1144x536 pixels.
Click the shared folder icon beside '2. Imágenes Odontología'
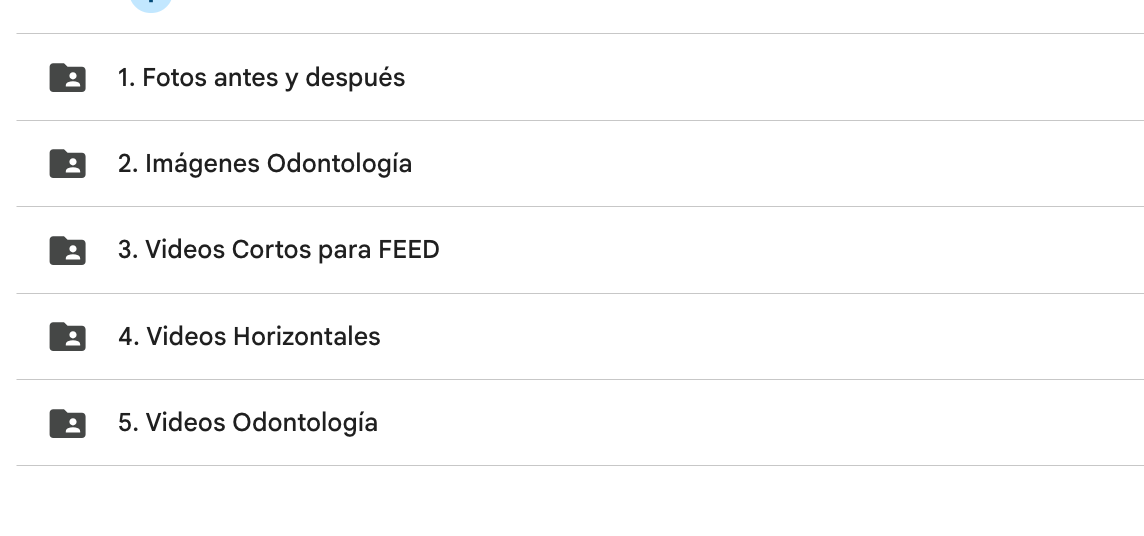(x=67, y=164)
